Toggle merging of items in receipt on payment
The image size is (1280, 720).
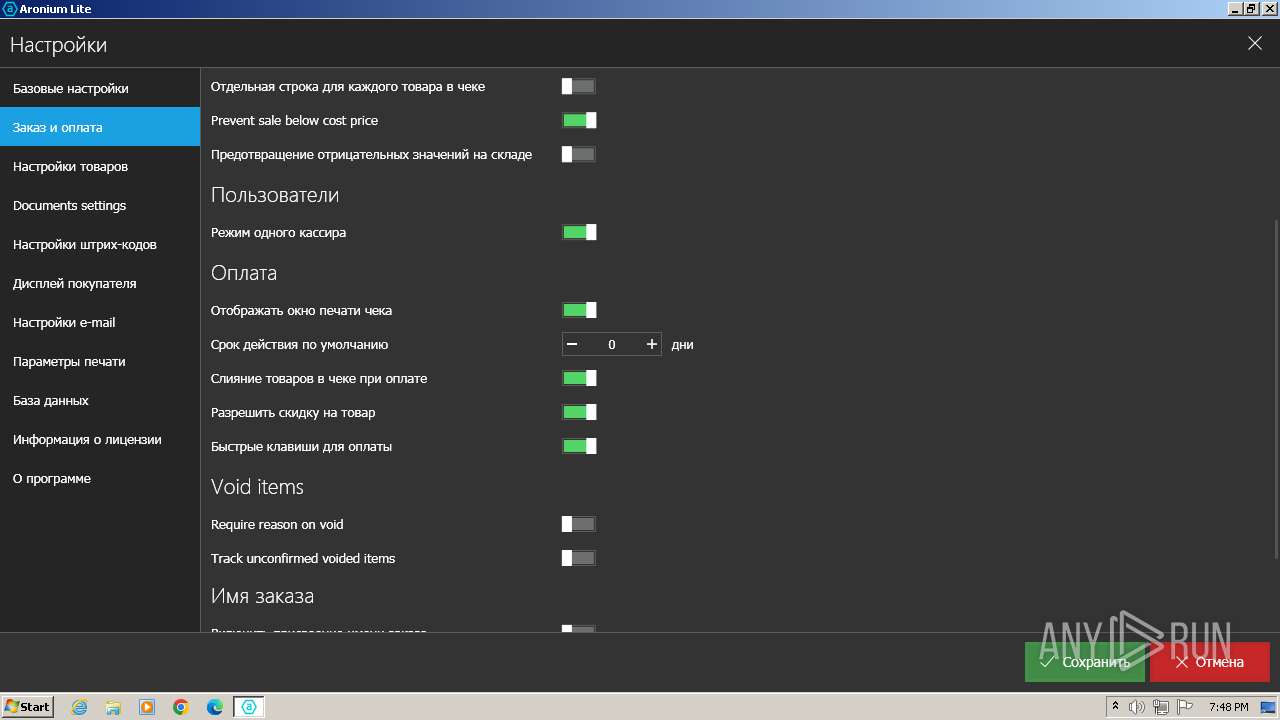[x=579, y=378]
